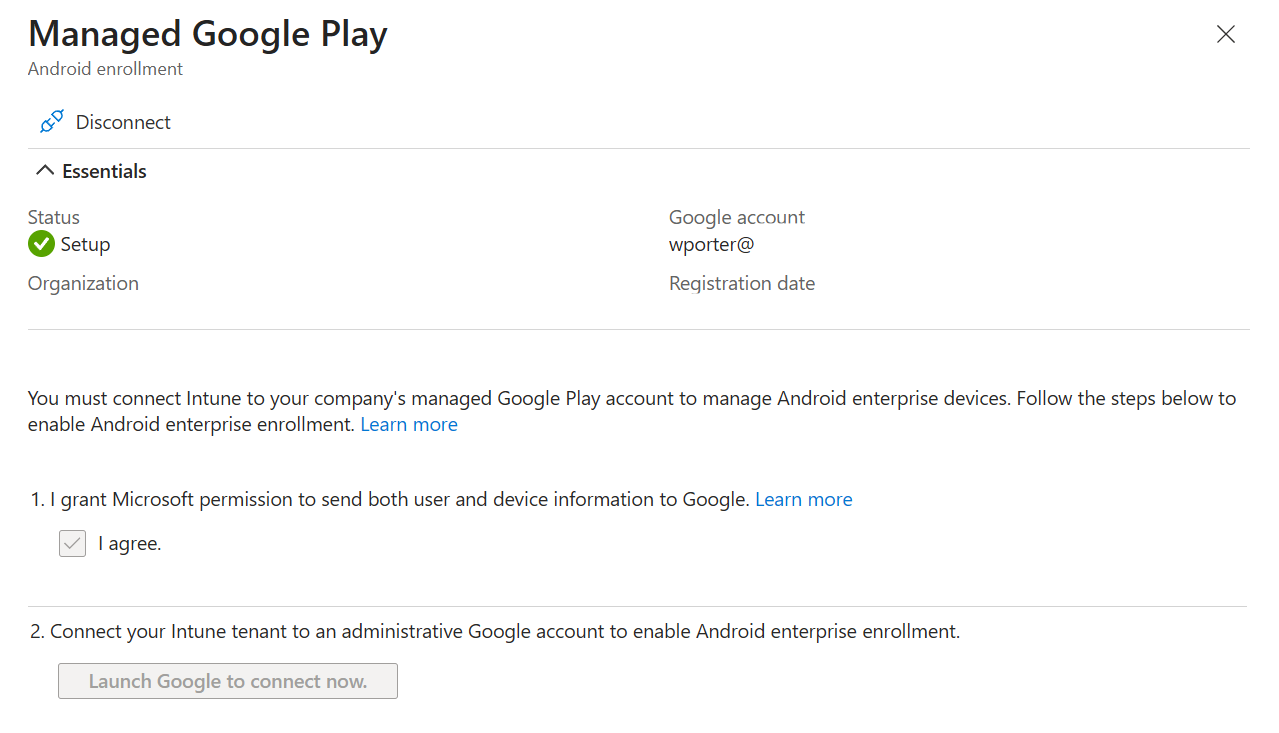Click the Disconnect command label
Screen dimensions: 1279x733
(x=123, y=122)
